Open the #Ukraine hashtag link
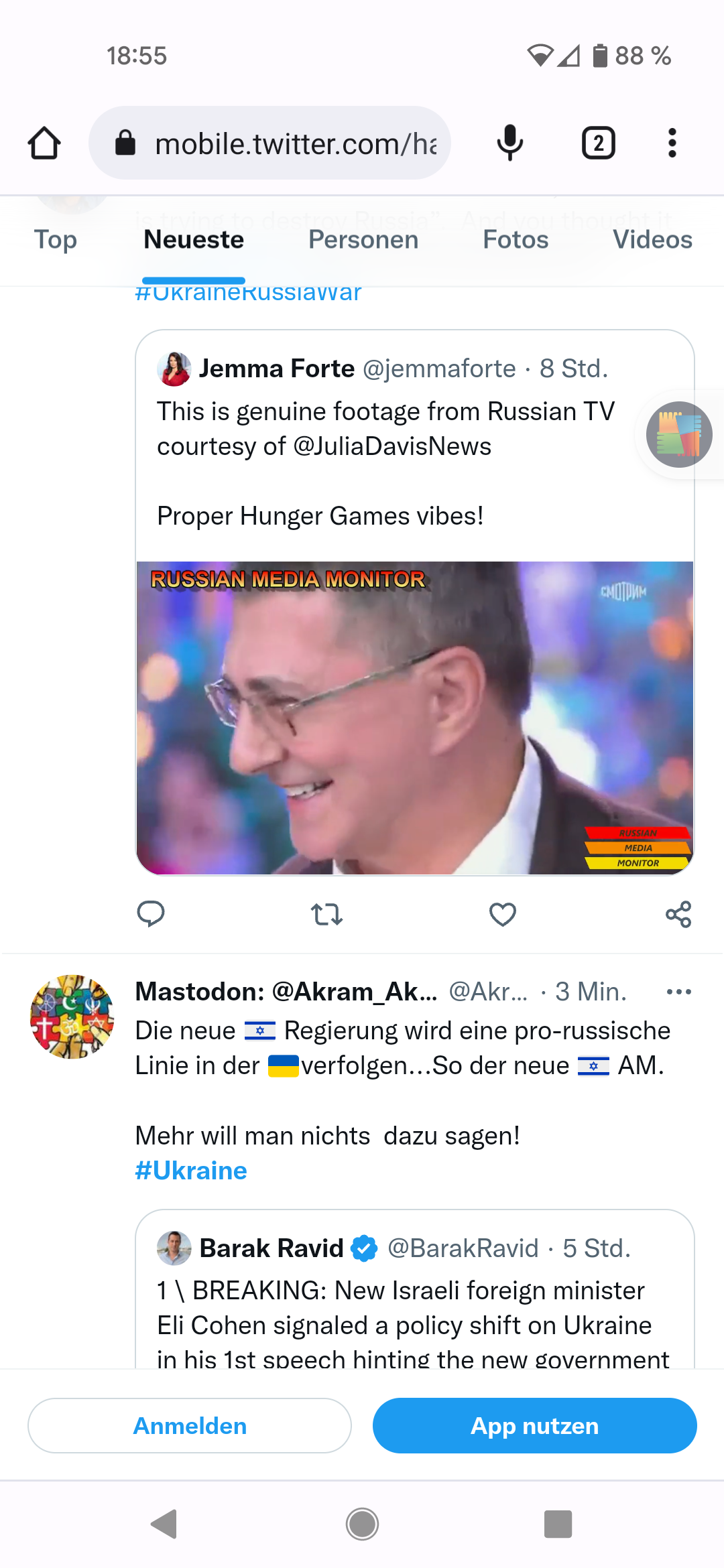 click(x=191, y=1171)
